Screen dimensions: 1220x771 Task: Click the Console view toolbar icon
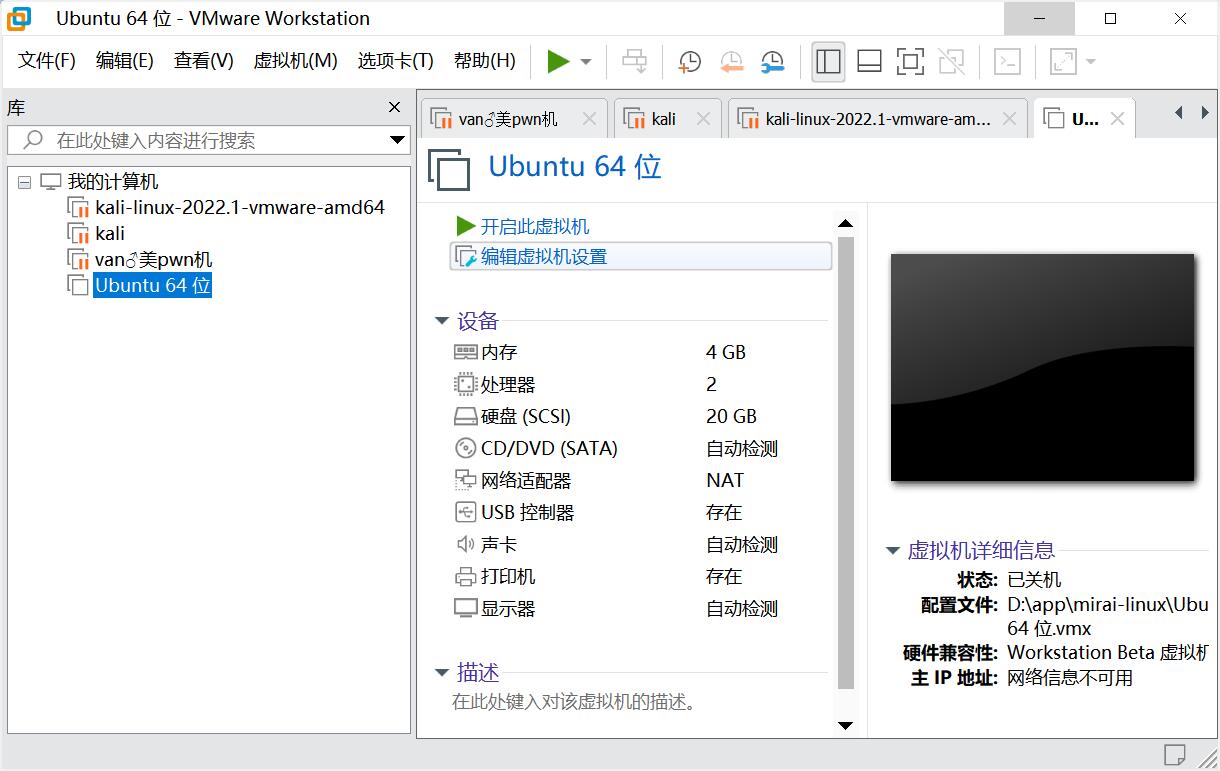point(1007,62)
